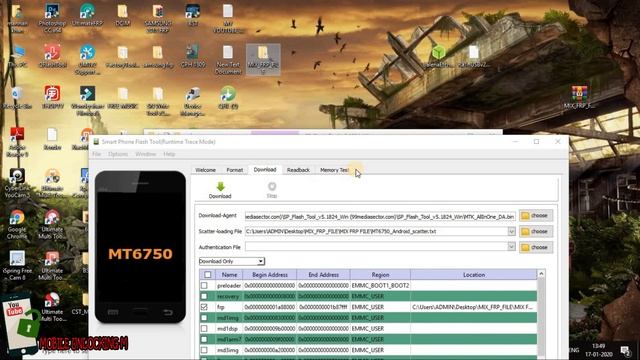Click the ENG language indicator in the tray
Screen dimensions: 640x360
(574, 350)
